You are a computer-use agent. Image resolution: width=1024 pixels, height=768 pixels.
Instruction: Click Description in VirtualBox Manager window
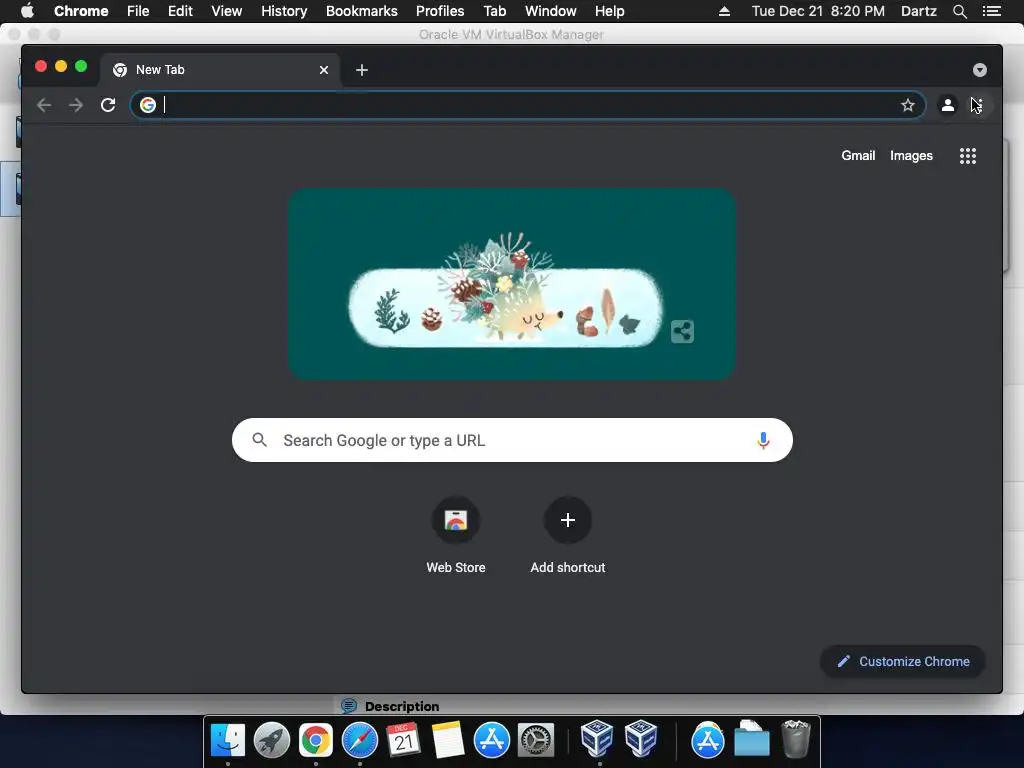click(x=402, y=706)
